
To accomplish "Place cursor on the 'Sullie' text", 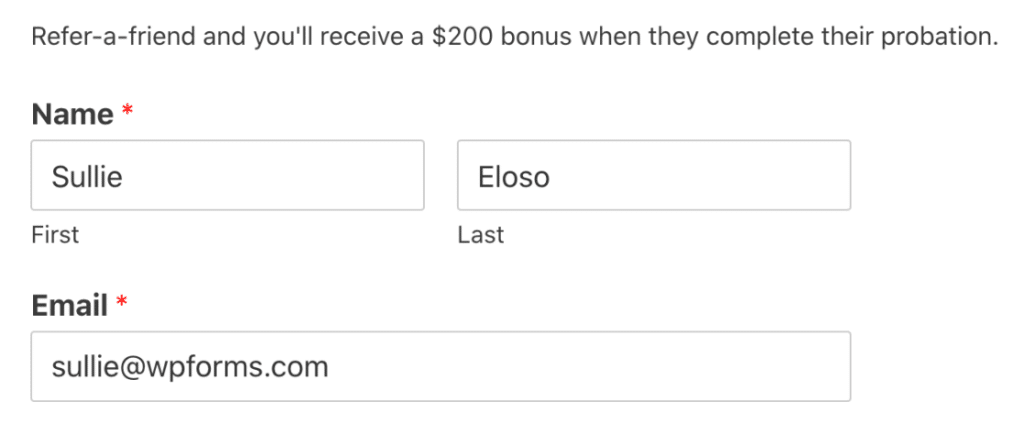I will [x=87, y=177].
